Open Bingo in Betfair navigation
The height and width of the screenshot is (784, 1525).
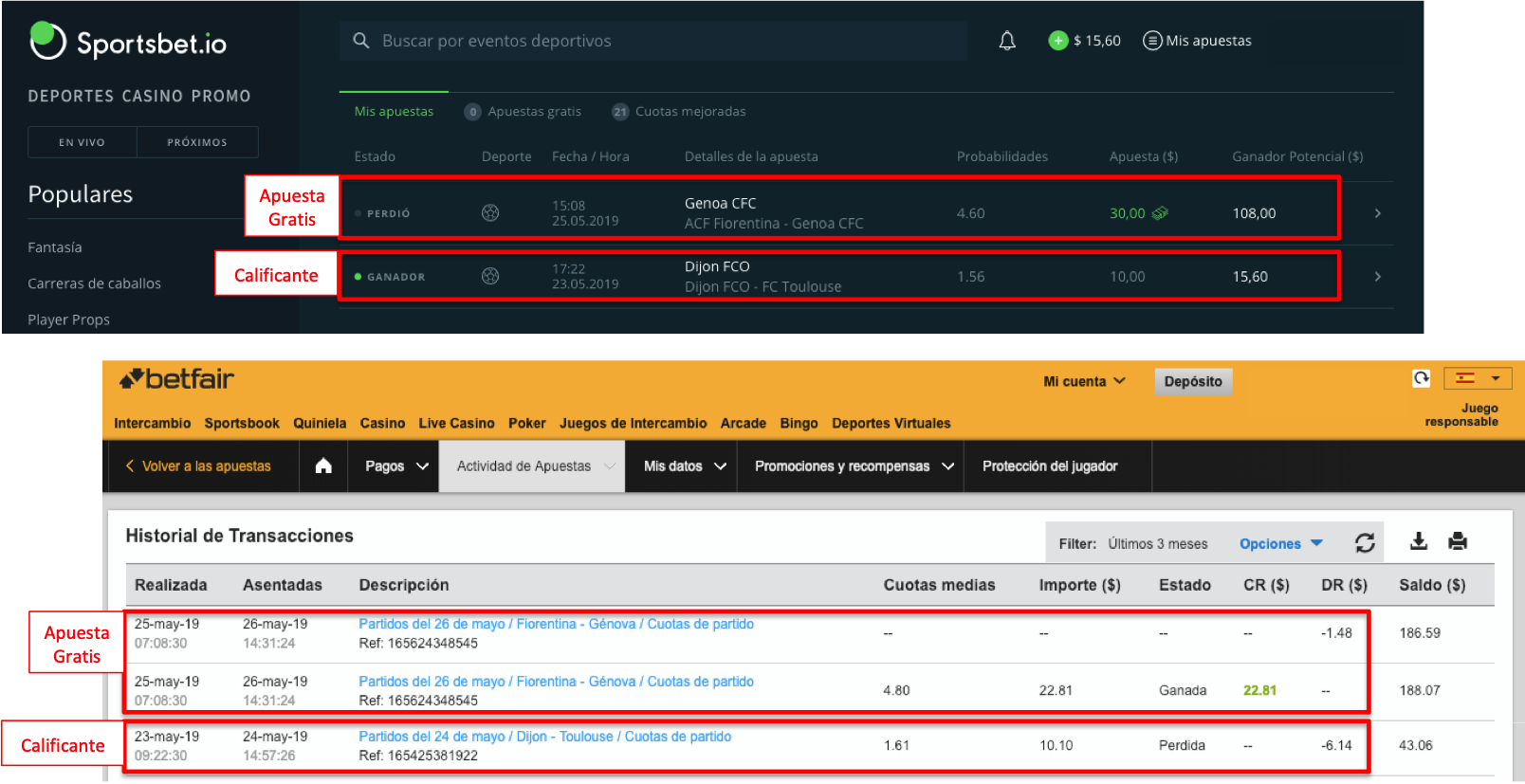(799, 423)
